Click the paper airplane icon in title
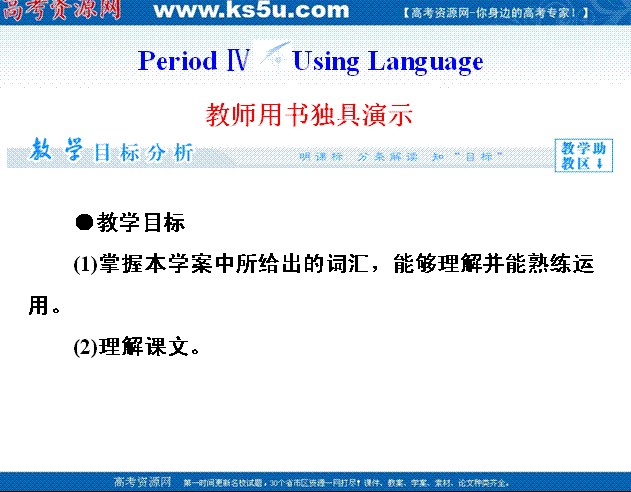This screenshot has width=631, height=492. (272, 56)
